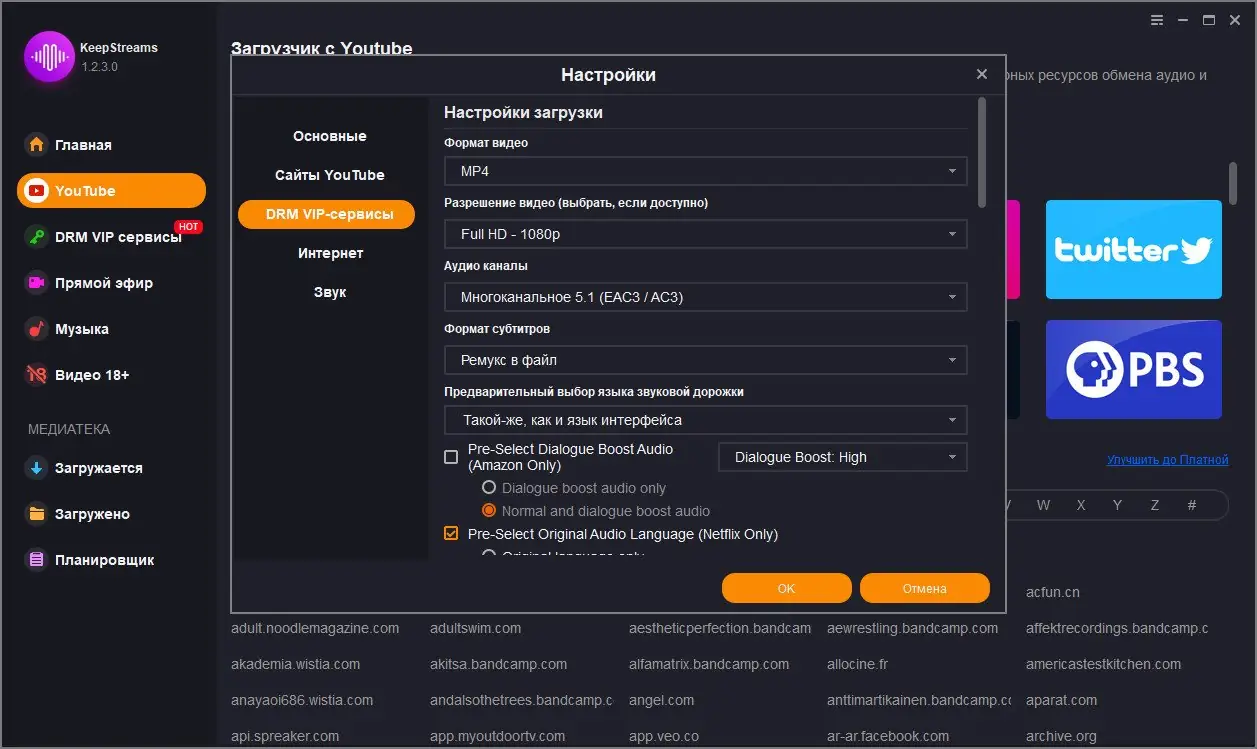
Task: Open the Dialogue Boost: High dropdown
Action: point(842,457)
